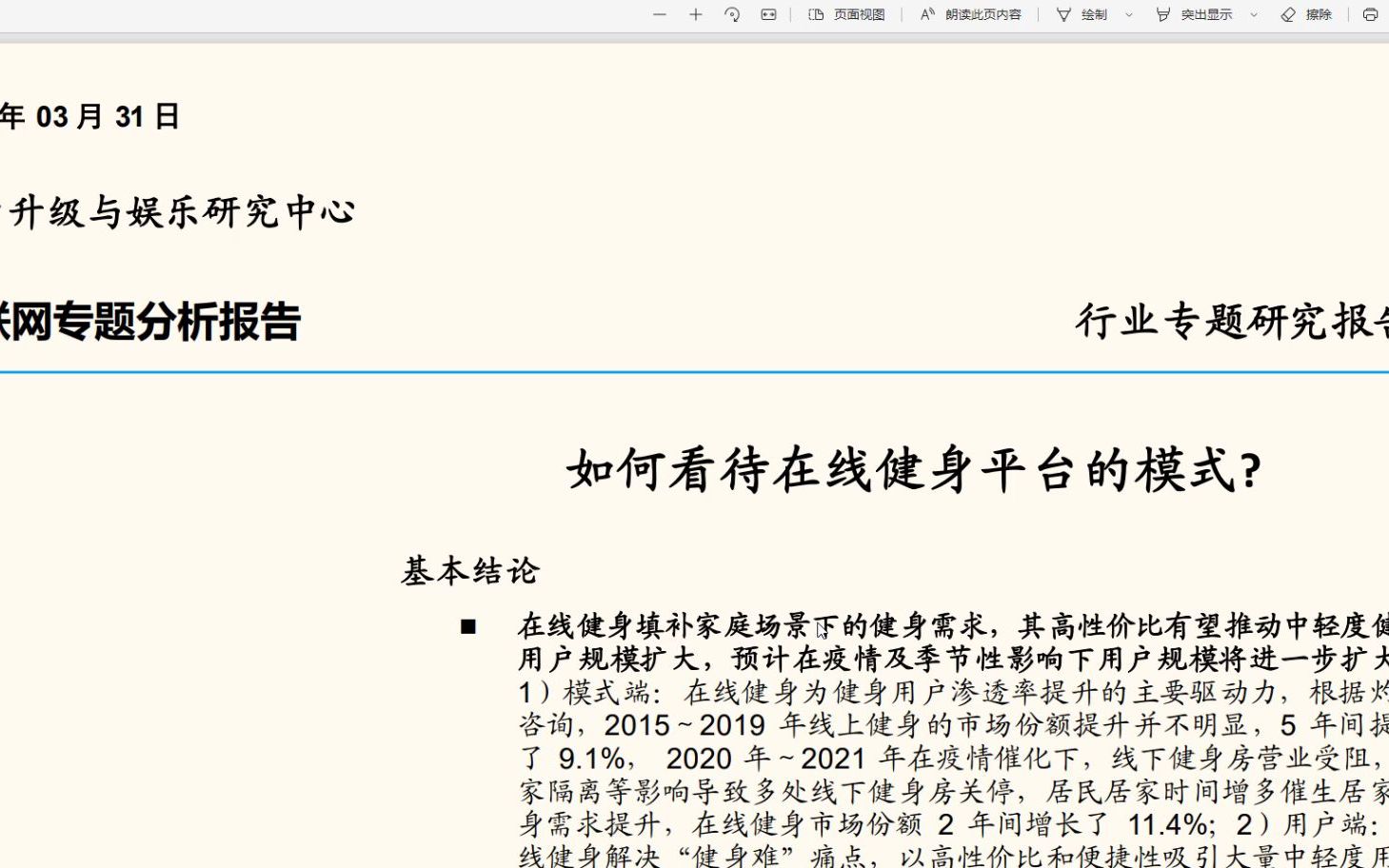Image resolution: width=1389 pixels, height=868 pixels.
Task: Click the 升级与娱乐研究中心 text
Action: (181, 211)
